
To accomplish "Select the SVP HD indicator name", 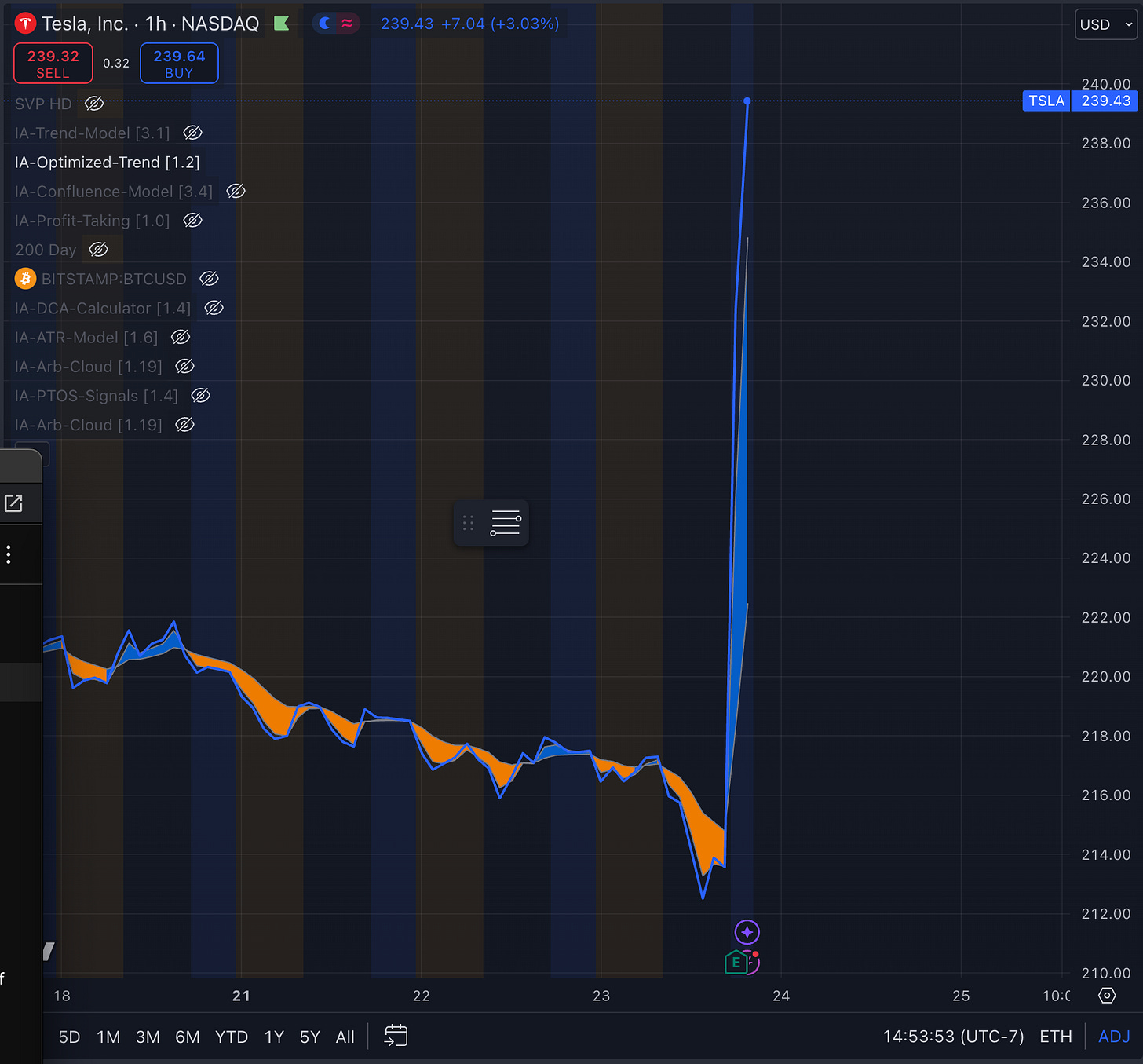I will coord(43,104).
